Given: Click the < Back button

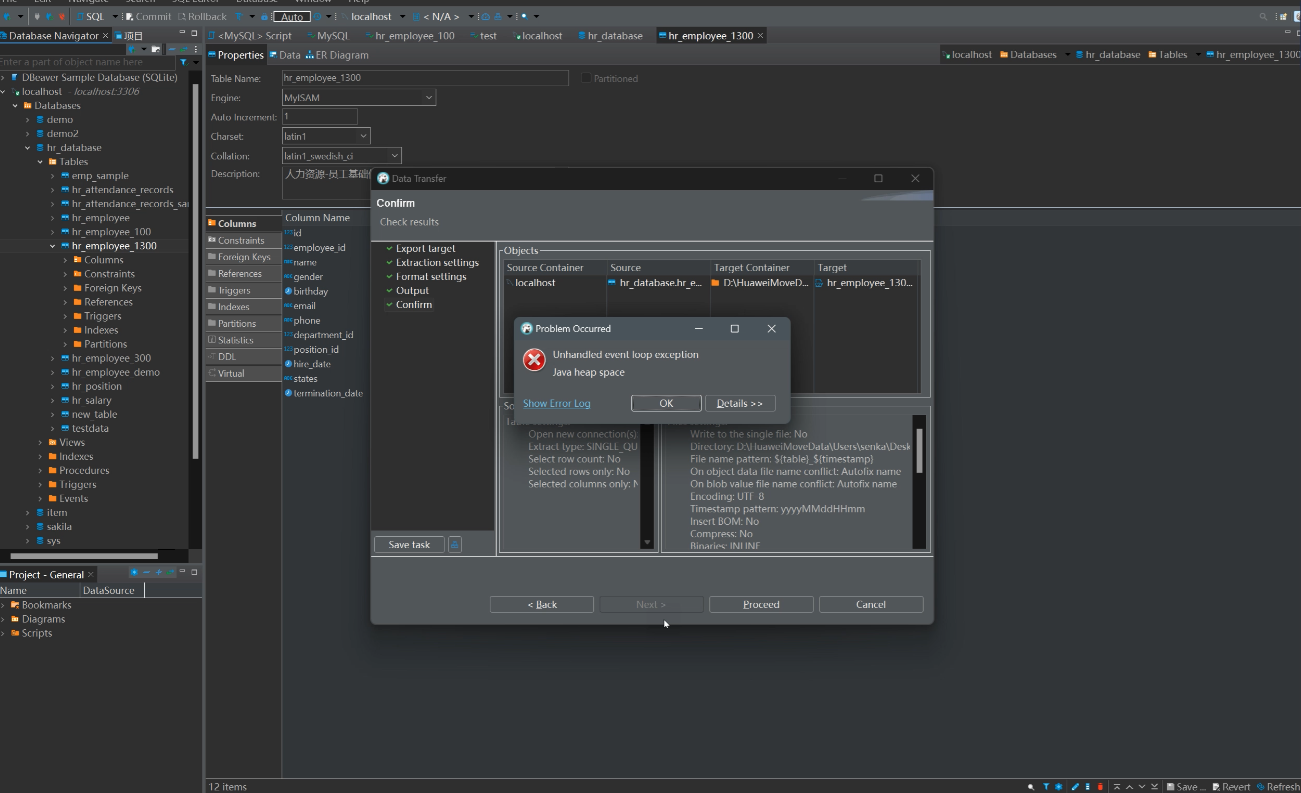Looking at the screenshot, I should click(x=542, y=604).
